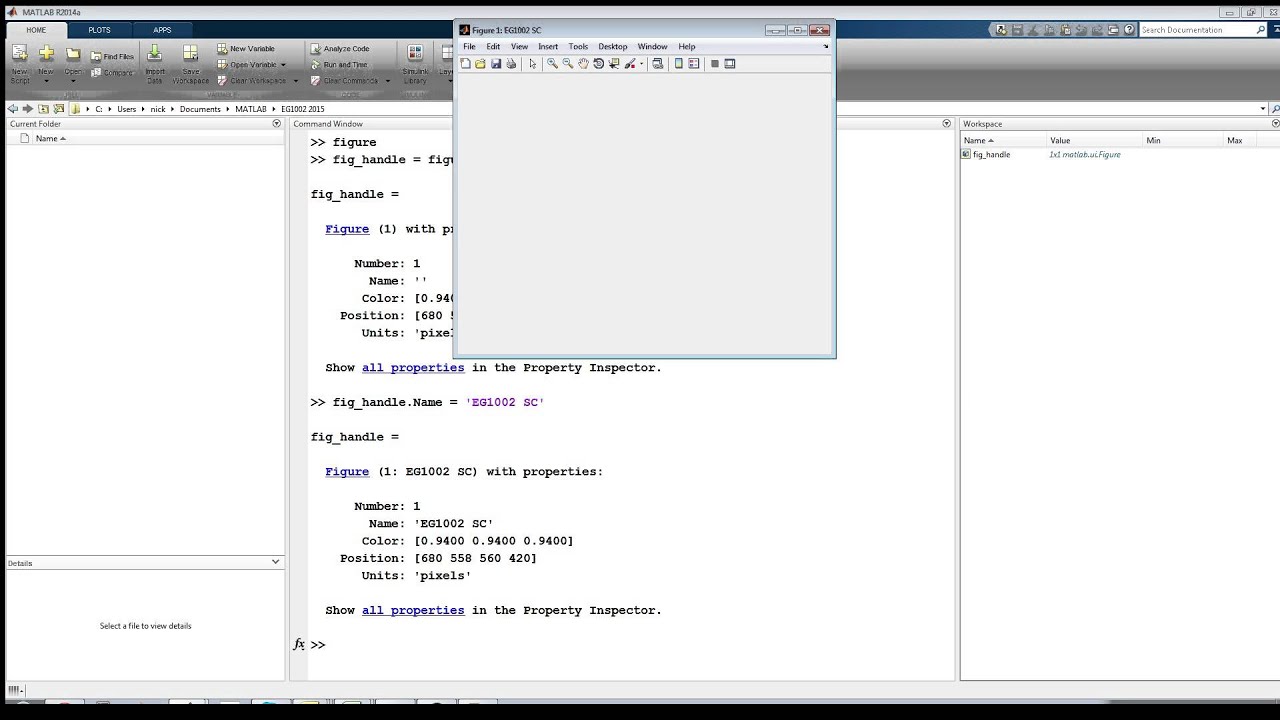Click the up one folder icon
Image resolution: width=1280 pixels, height=720 pixels.
point(44,109)
